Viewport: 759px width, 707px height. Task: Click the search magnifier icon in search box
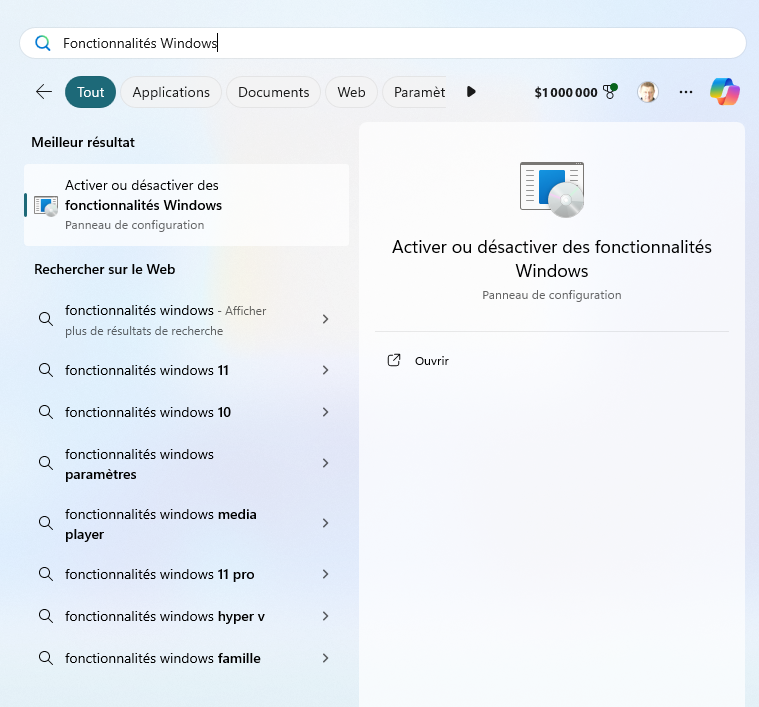(x=43, y=44)
